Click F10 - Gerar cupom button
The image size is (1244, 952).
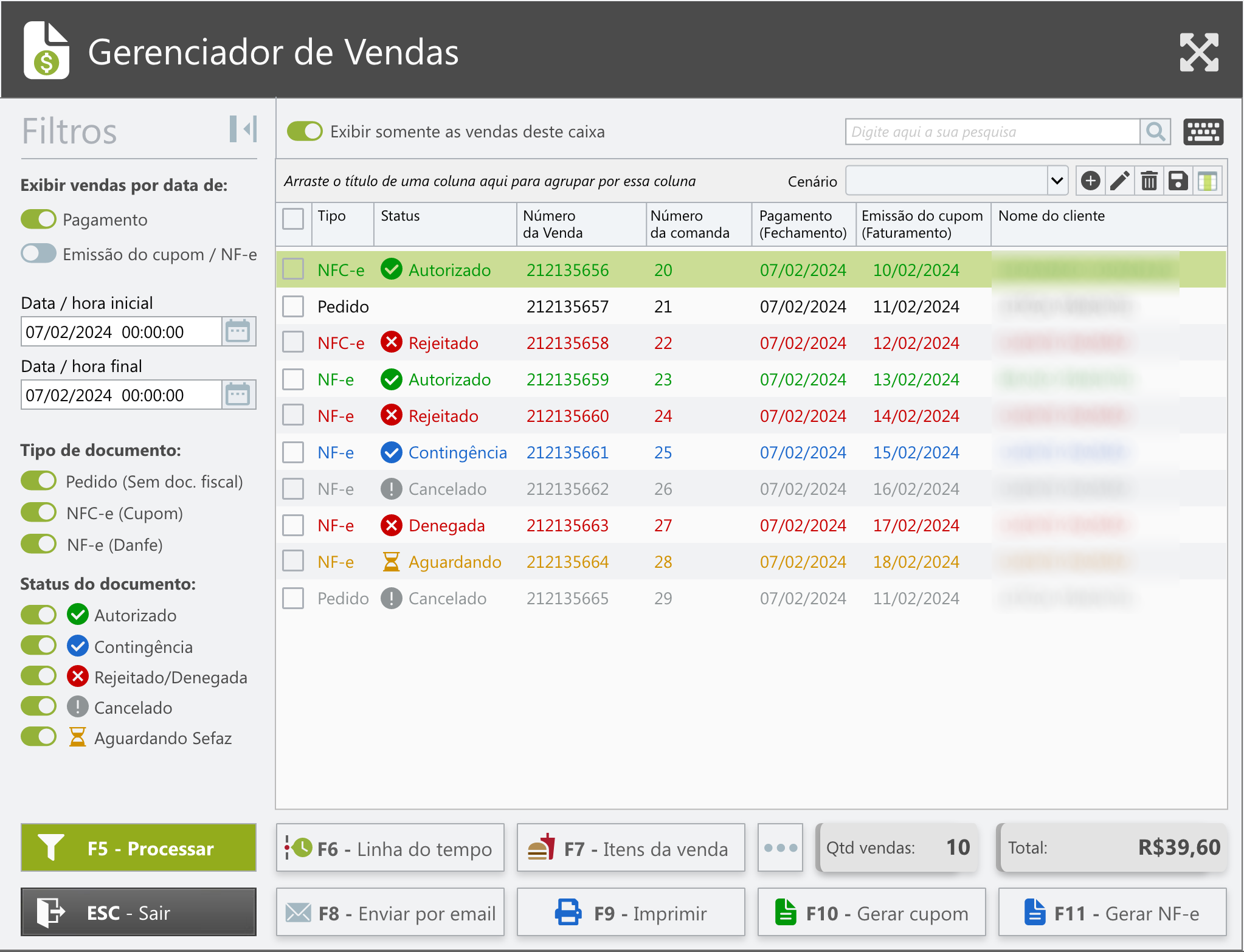(872, 912)
